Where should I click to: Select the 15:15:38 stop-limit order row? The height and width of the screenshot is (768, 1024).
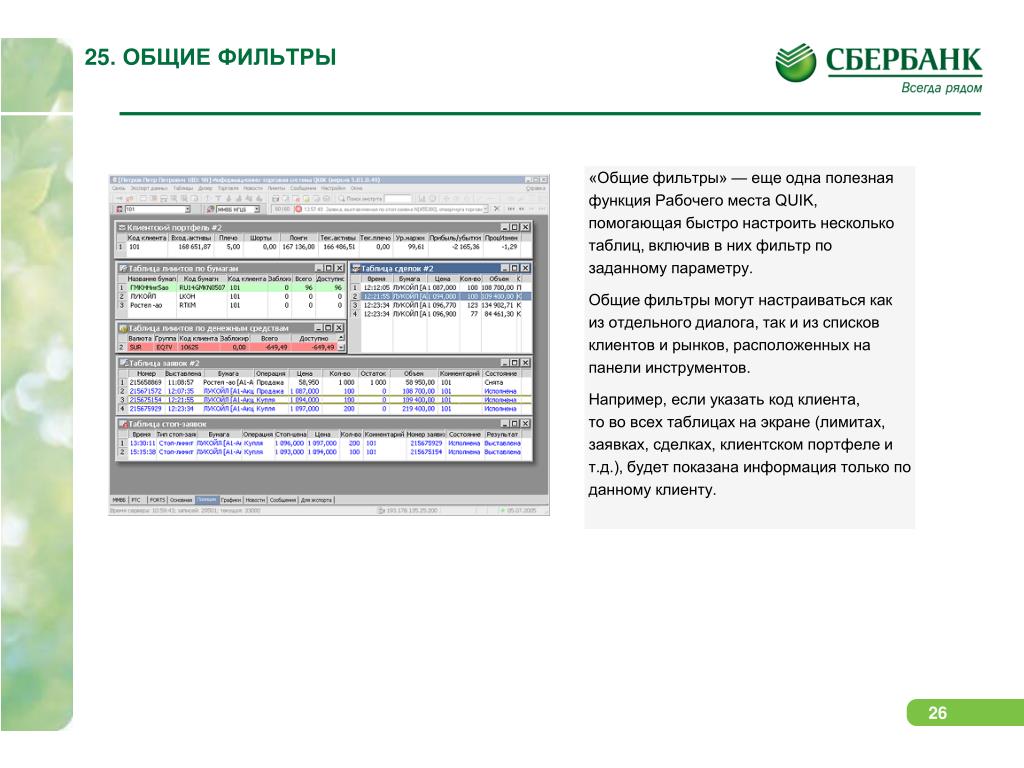pos(325,451)
